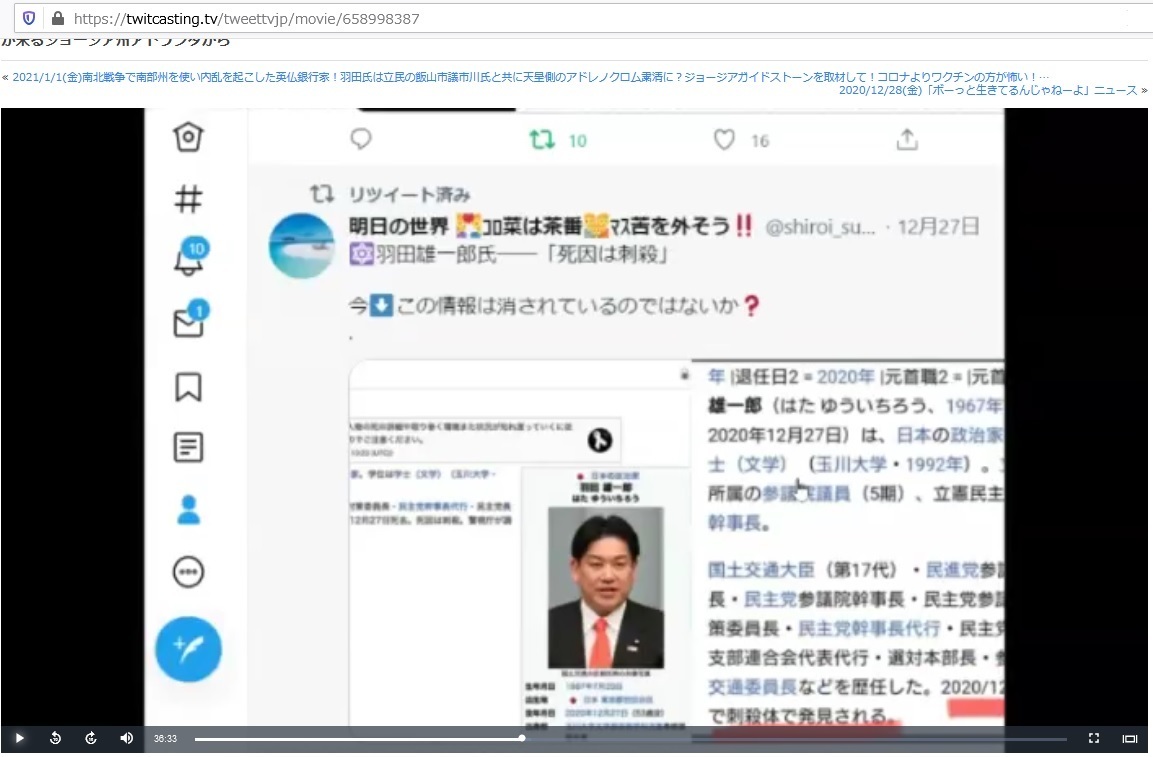This screenshot has height=757, width=1153.
Task: Click the tweet text '死因は刺殺'
Action: click(608, 255)
